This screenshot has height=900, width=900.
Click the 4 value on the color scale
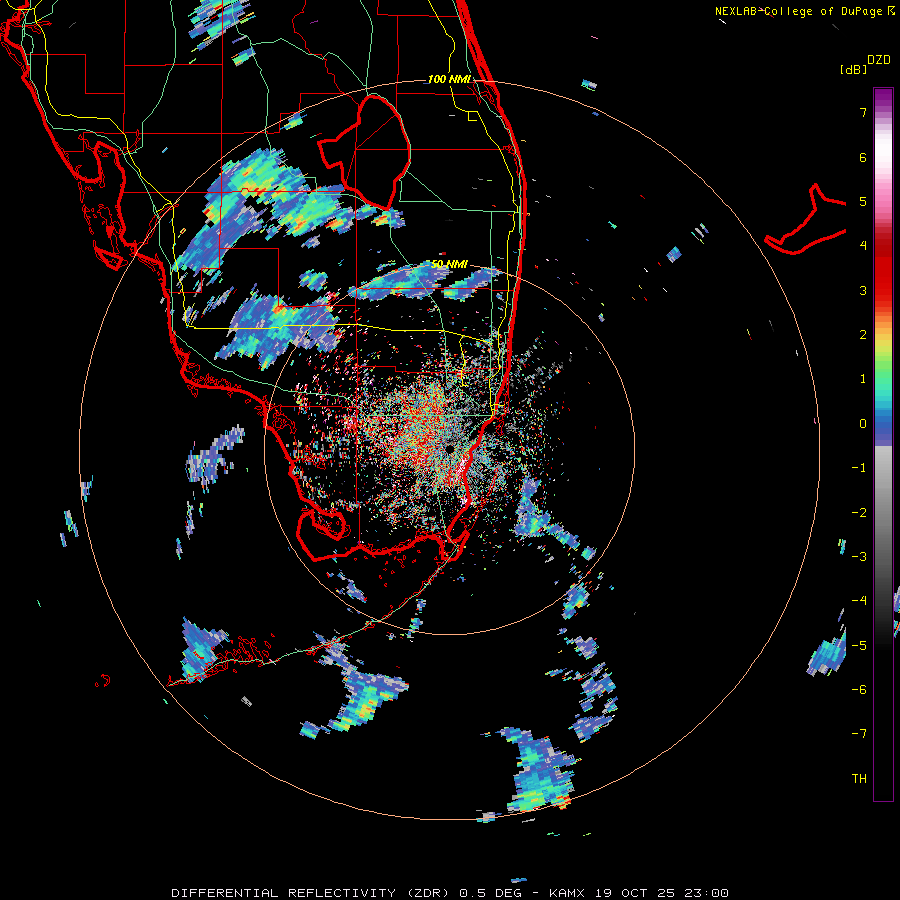[x=863, y=246]
